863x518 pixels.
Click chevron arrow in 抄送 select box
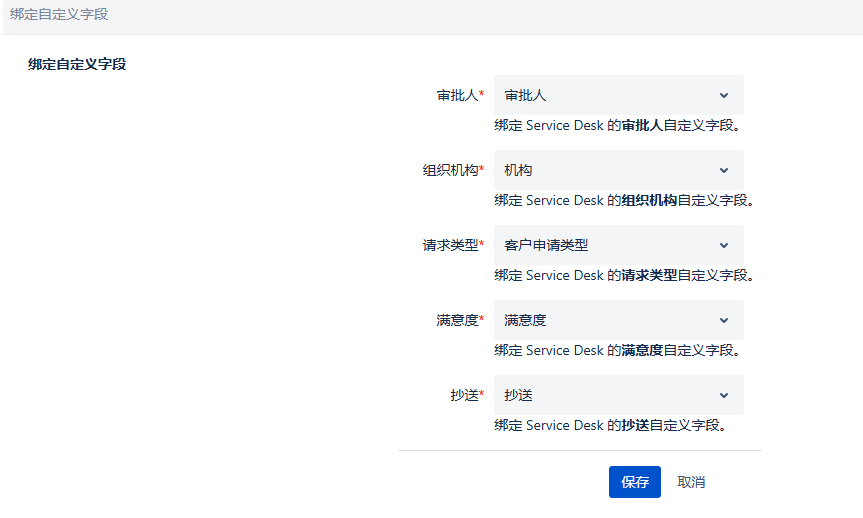pyautogui.click(x=724, y=396)
